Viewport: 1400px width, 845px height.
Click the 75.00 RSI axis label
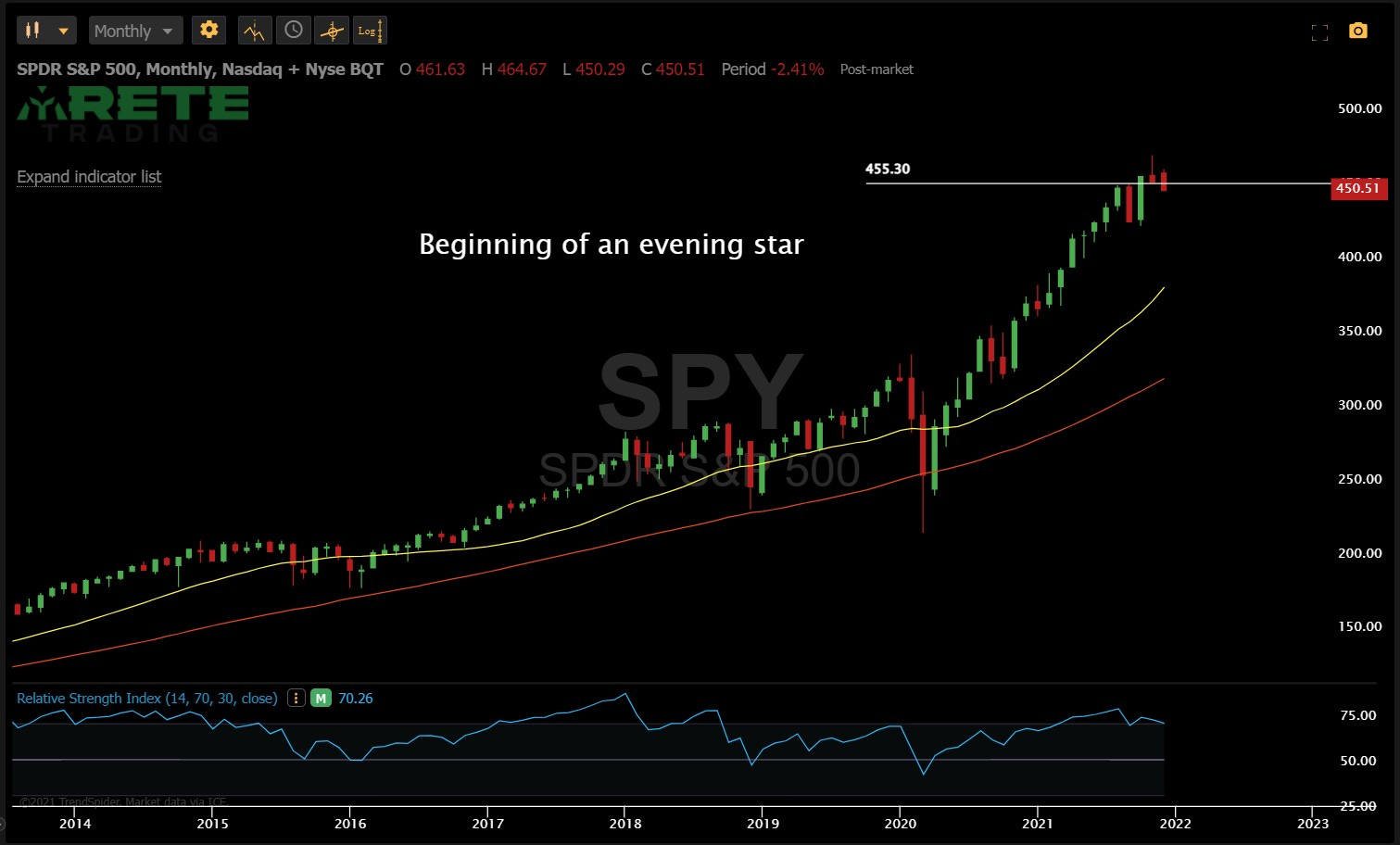point(1358,715)
